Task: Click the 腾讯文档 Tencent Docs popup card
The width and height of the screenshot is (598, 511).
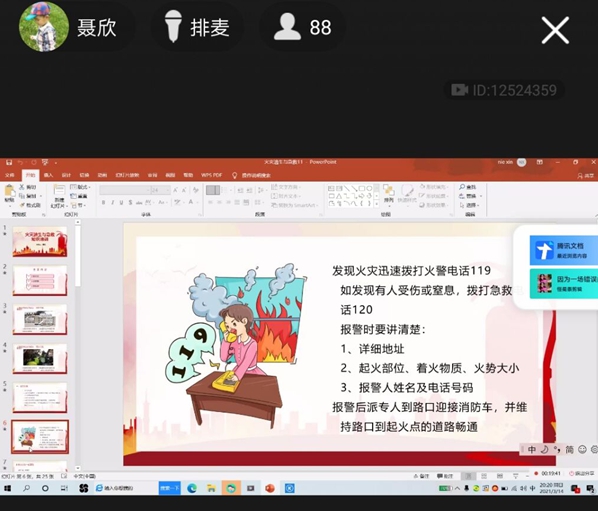Action: coord(564,250)
